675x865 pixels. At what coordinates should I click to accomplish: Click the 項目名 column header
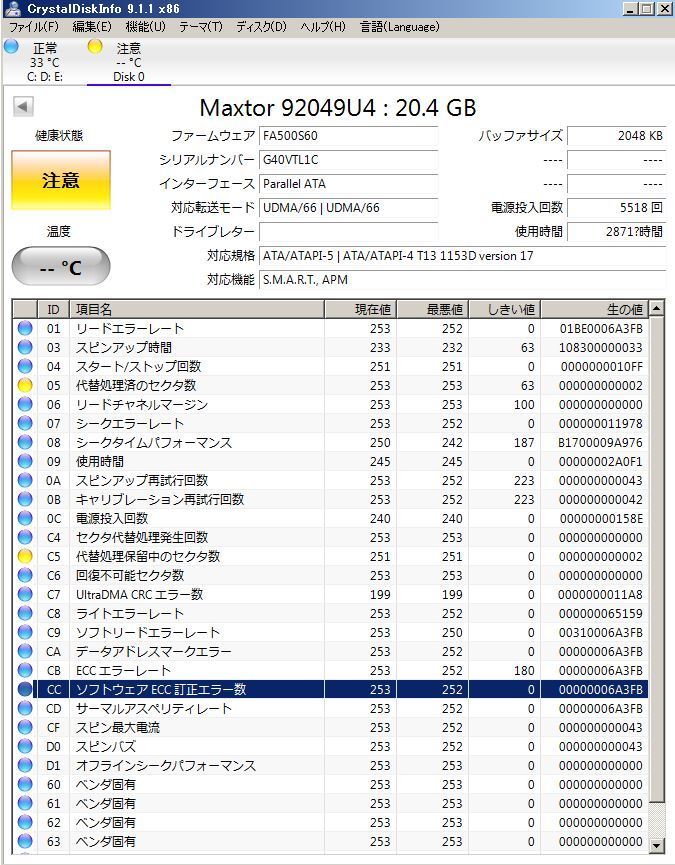click(197, 309)
